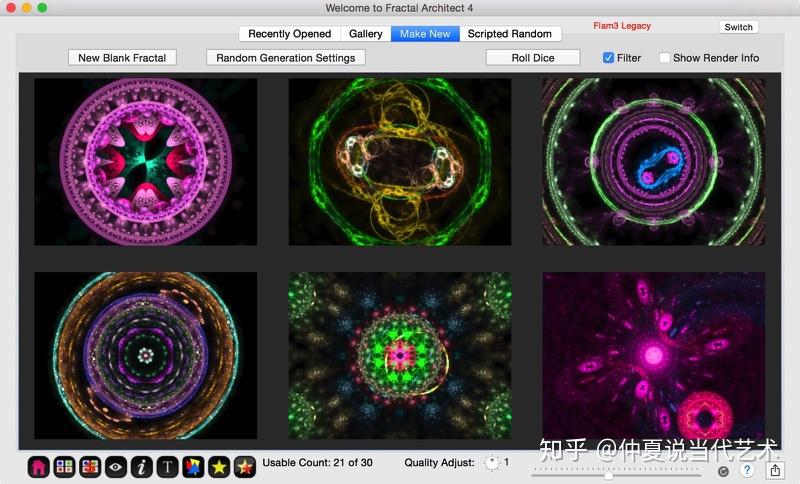Open the four-square grid icon
Image resolution: width=800 pixels, height=484 pixels.
tap(64, 466)
